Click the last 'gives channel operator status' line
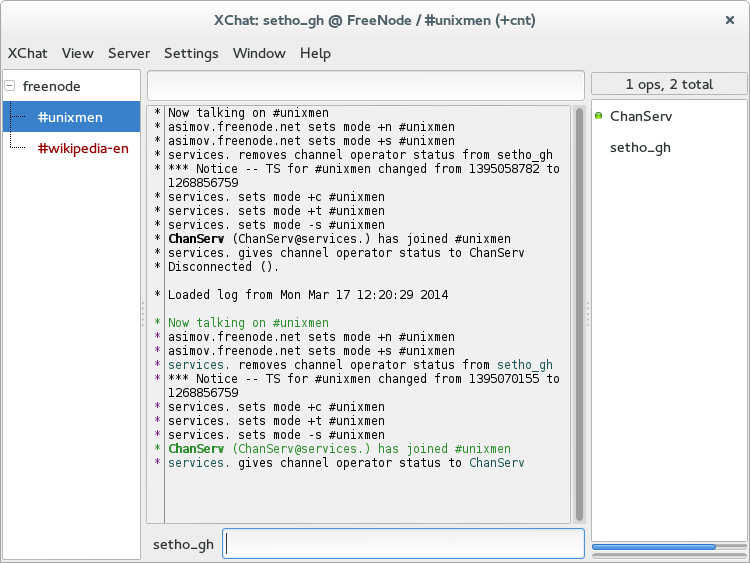Screen dimensions: 750x563 (346, 463)
